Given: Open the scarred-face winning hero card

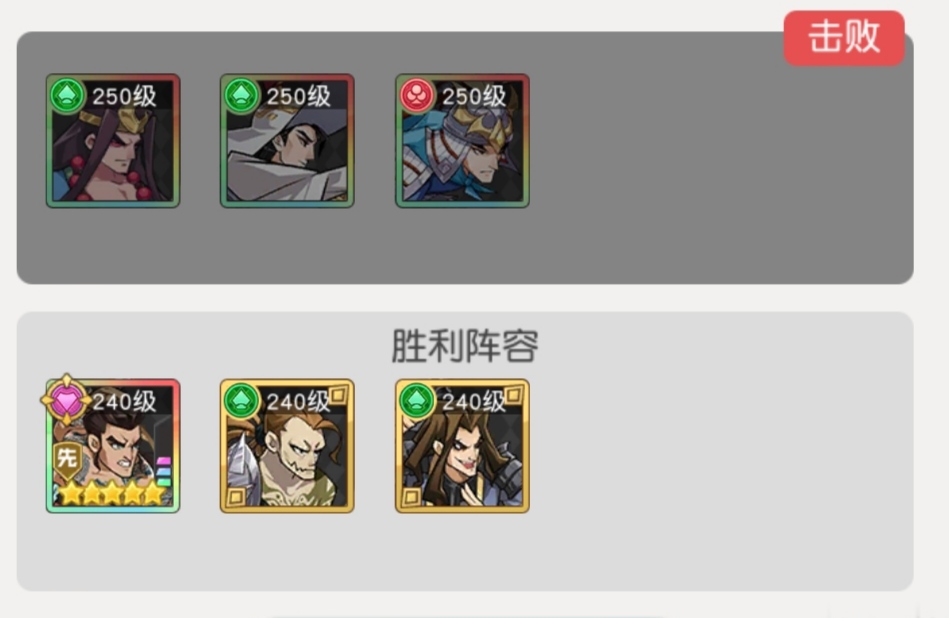Looking at the screenshot, I should 287,446.
